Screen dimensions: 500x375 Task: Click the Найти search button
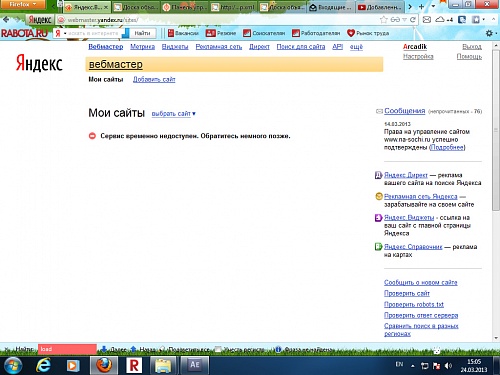click(142, 33)
